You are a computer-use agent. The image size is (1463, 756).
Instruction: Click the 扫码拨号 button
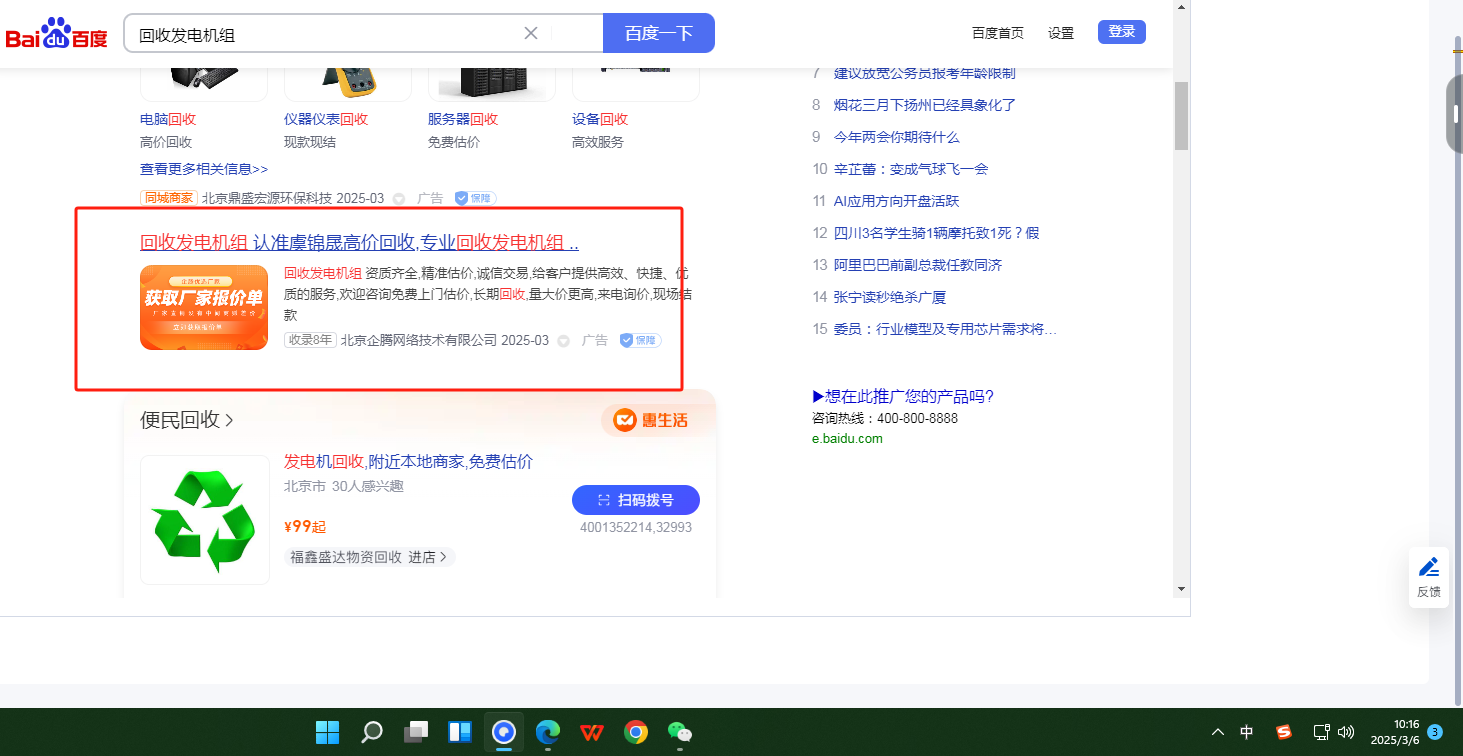635,500
